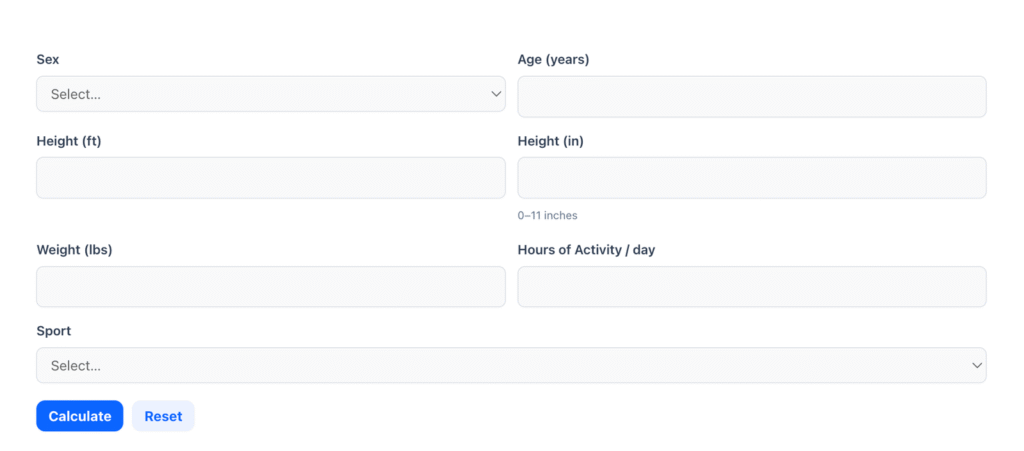Screen dimensions: 1024x451
Task: Click the Reset button
Action: 163,416
